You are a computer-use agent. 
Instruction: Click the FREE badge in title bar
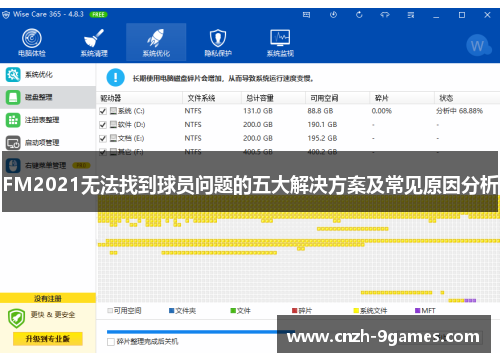[98, 15]
